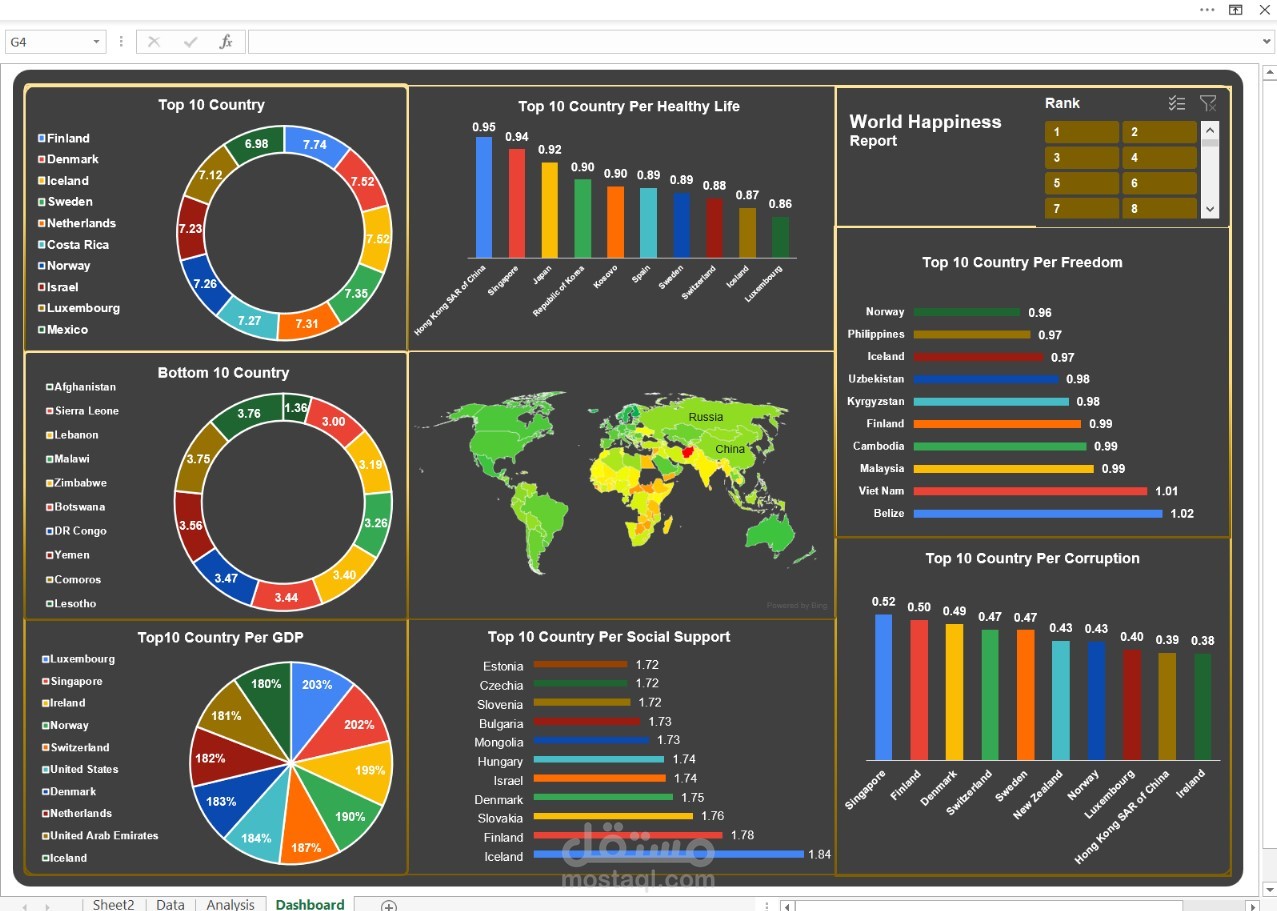Select the 1.36 donut segment in Bottom 10
The image size is (1277, 911).
[x=296, y=407]
